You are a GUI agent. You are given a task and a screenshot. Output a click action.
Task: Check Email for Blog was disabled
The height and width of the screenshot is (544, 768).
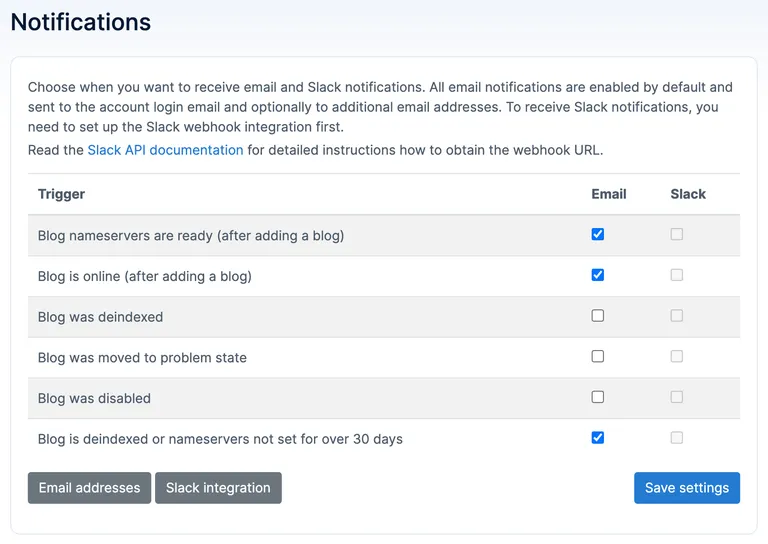click(598, 397)
